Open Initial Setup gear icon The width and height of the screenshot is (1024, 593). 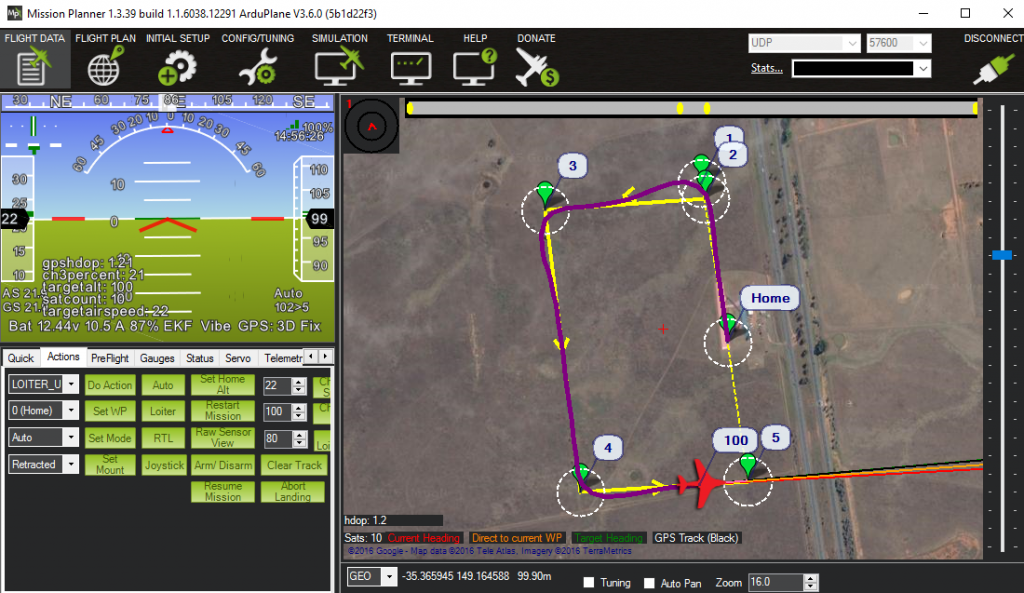[177, 68]
